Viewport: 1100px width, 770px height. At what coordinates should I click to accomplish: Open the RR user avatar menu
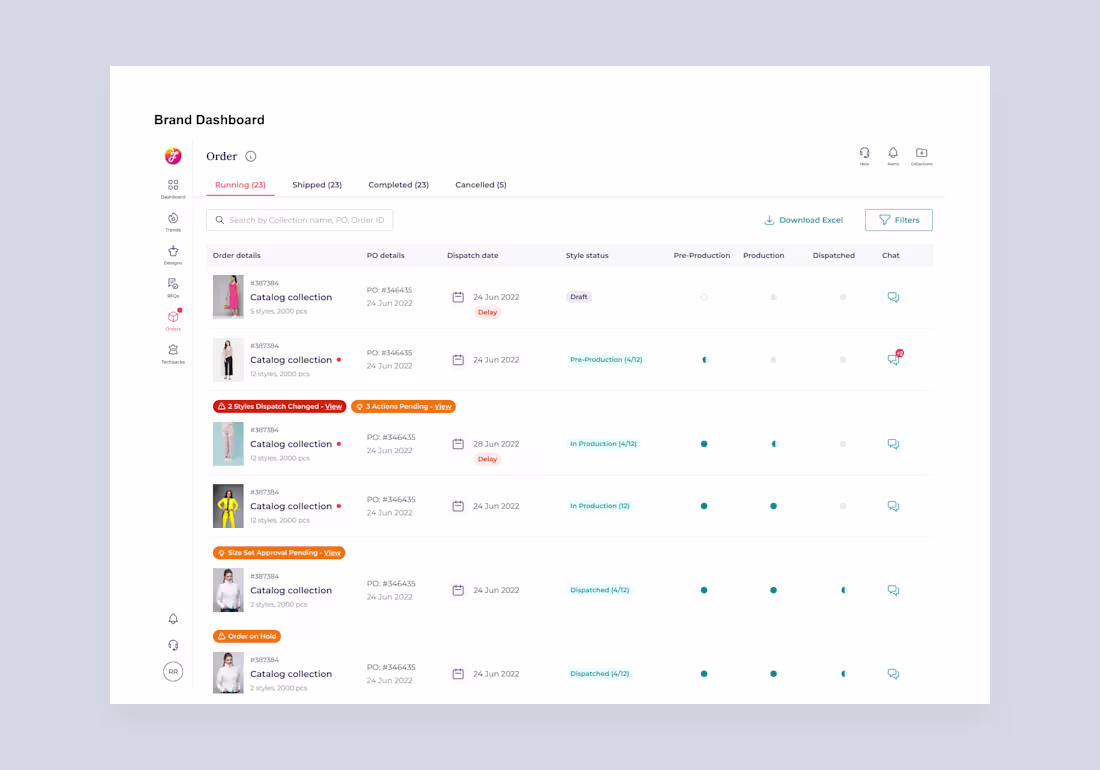point(173,671)
